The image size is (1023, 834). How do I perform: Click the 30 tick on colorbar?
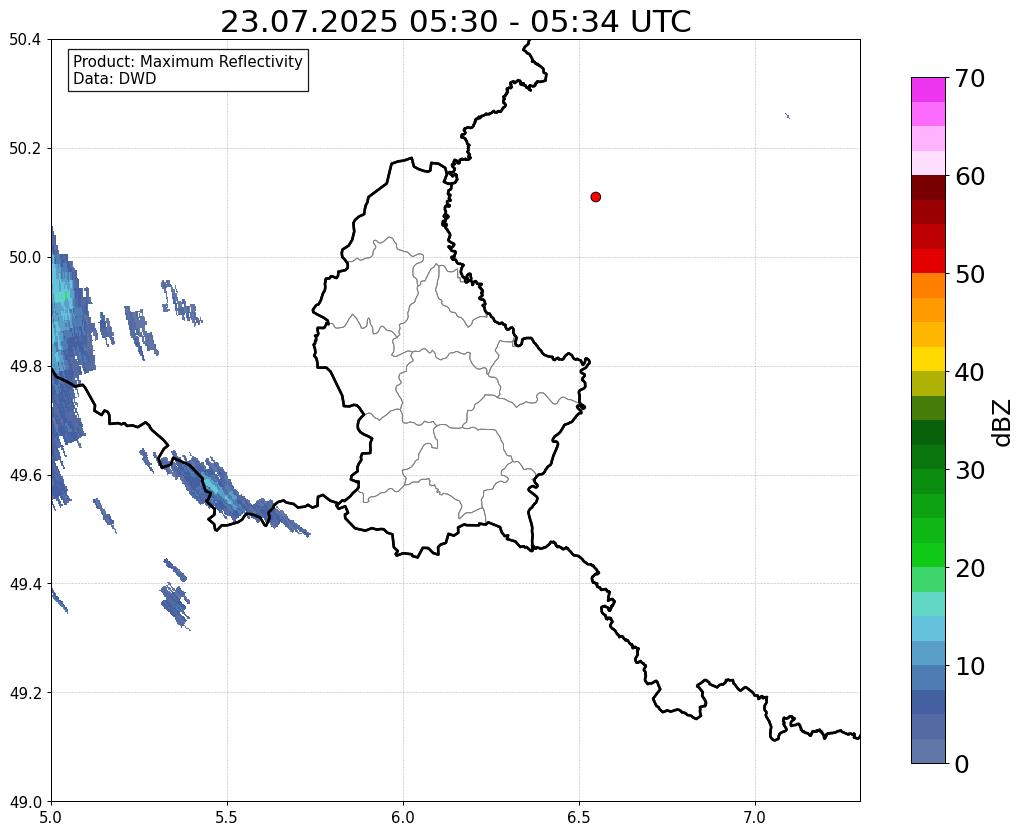click(970, 470)
